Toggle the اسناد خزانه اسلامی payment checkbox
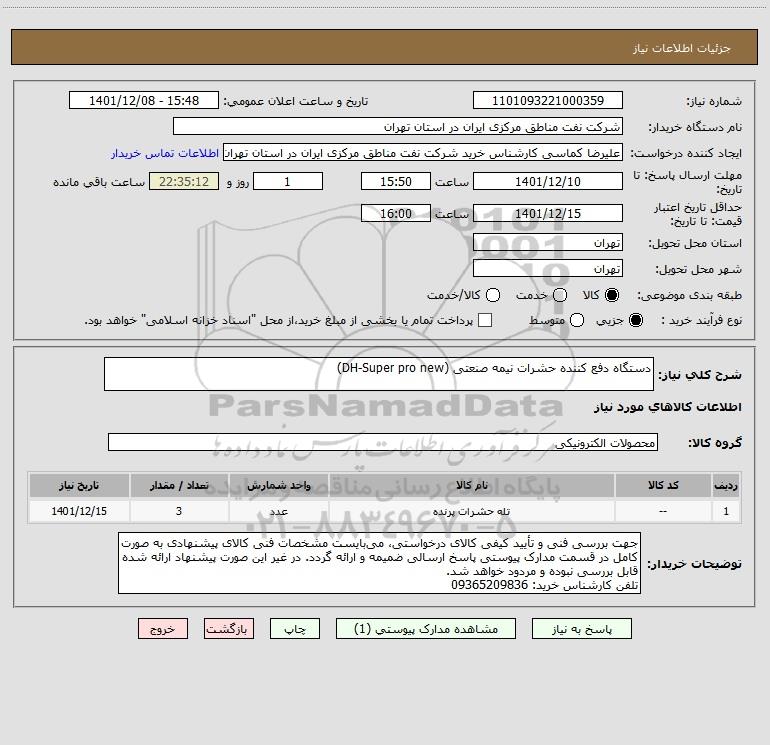Image resolution: width=770 pixels, height=745 pixels. [x=485, y=320]
